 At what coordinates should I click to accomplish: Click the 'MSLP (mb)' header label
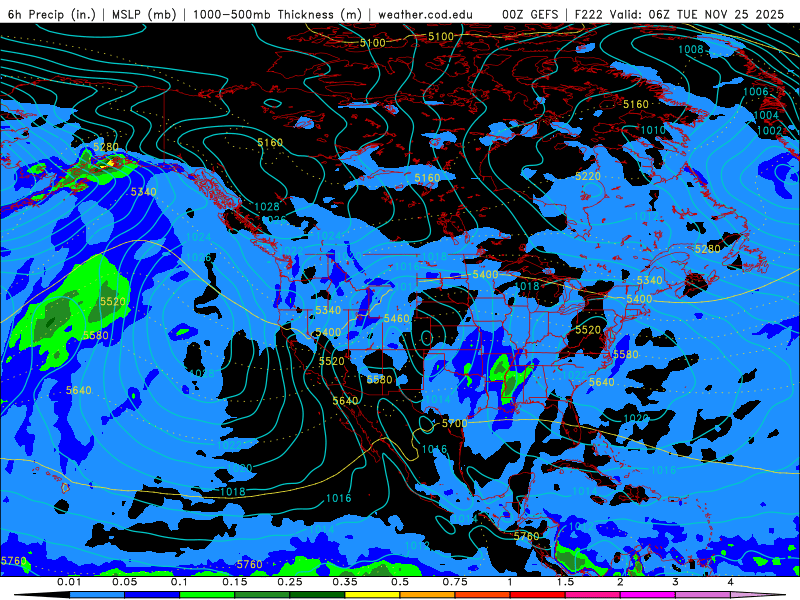coord(144,14)
